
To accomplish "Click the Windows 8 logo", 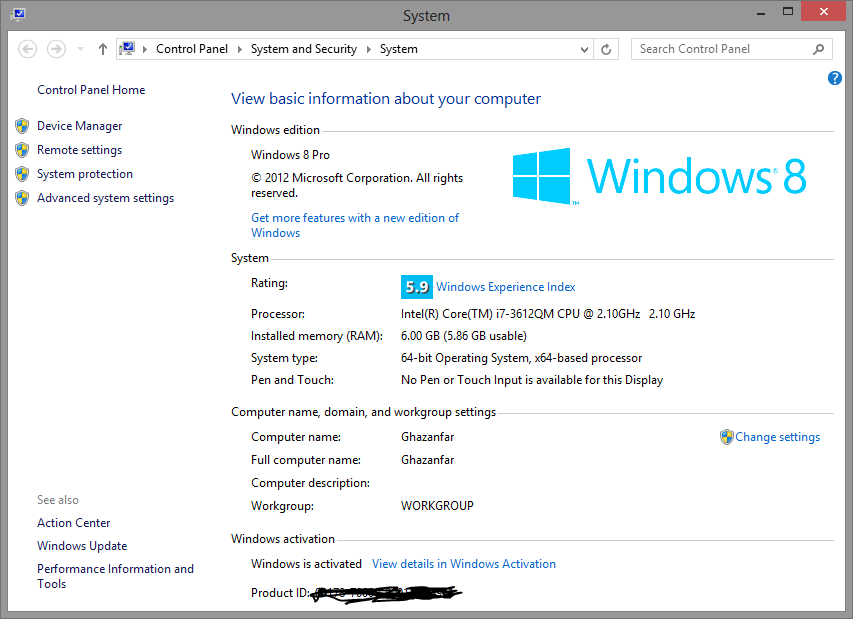I will [x=659, y=176].
